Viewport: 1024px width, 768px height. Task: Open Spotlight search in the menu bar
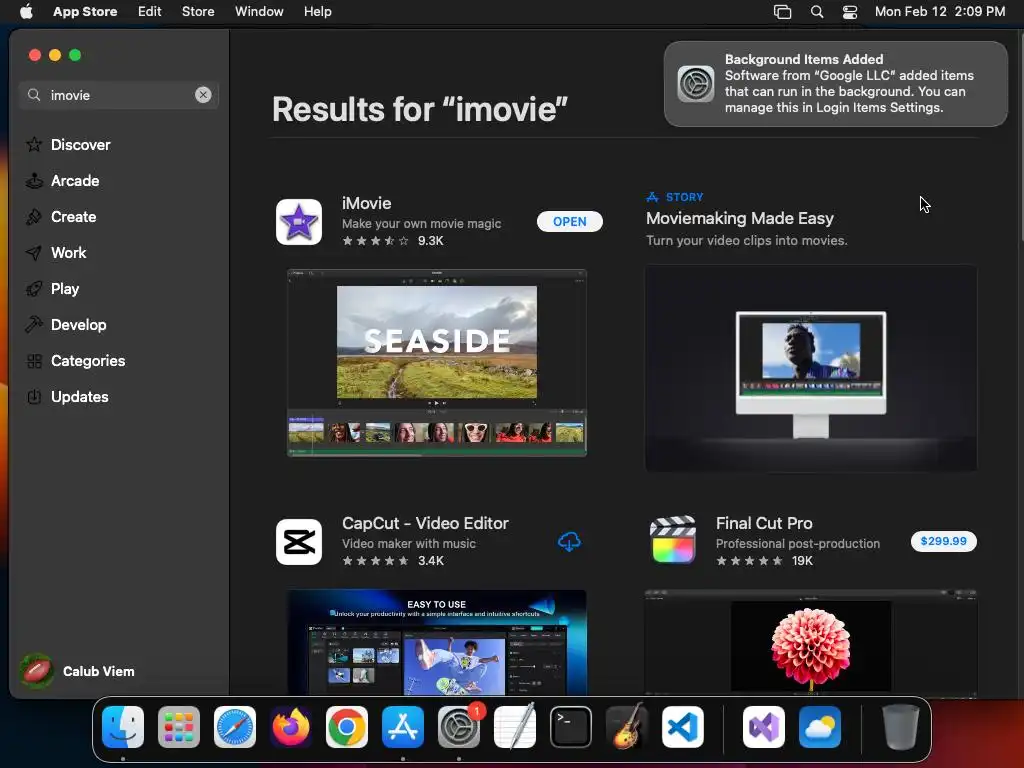click(816, 12)
